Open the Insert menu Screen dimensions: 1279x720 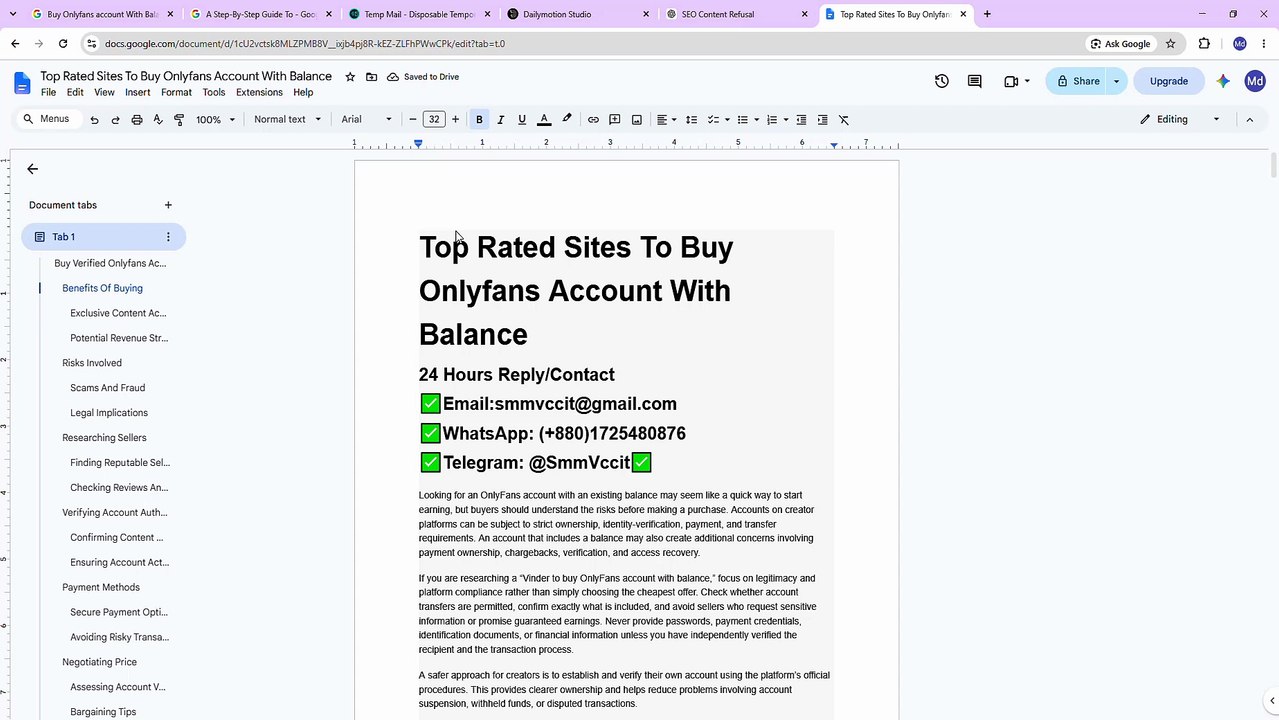(138, 92)
